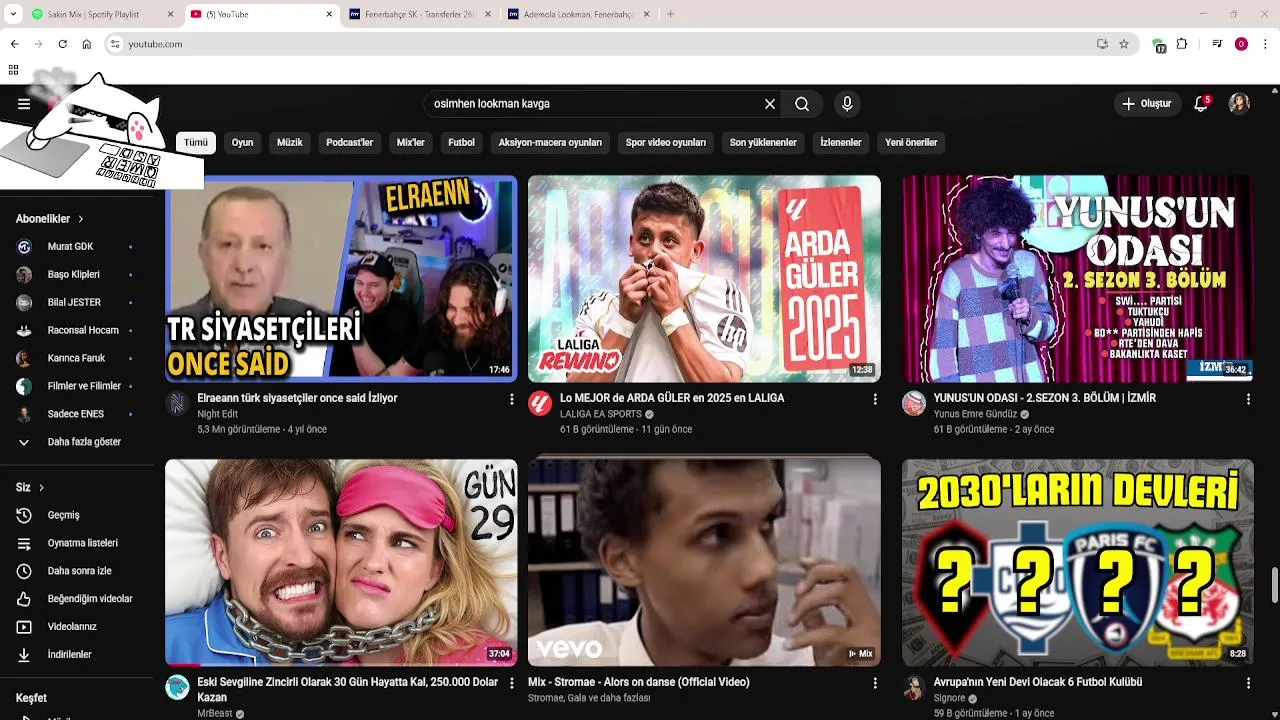Select the Mix'ler filter chip
The width and height of the screenshot is (1280, 720).
pos(411,143)
